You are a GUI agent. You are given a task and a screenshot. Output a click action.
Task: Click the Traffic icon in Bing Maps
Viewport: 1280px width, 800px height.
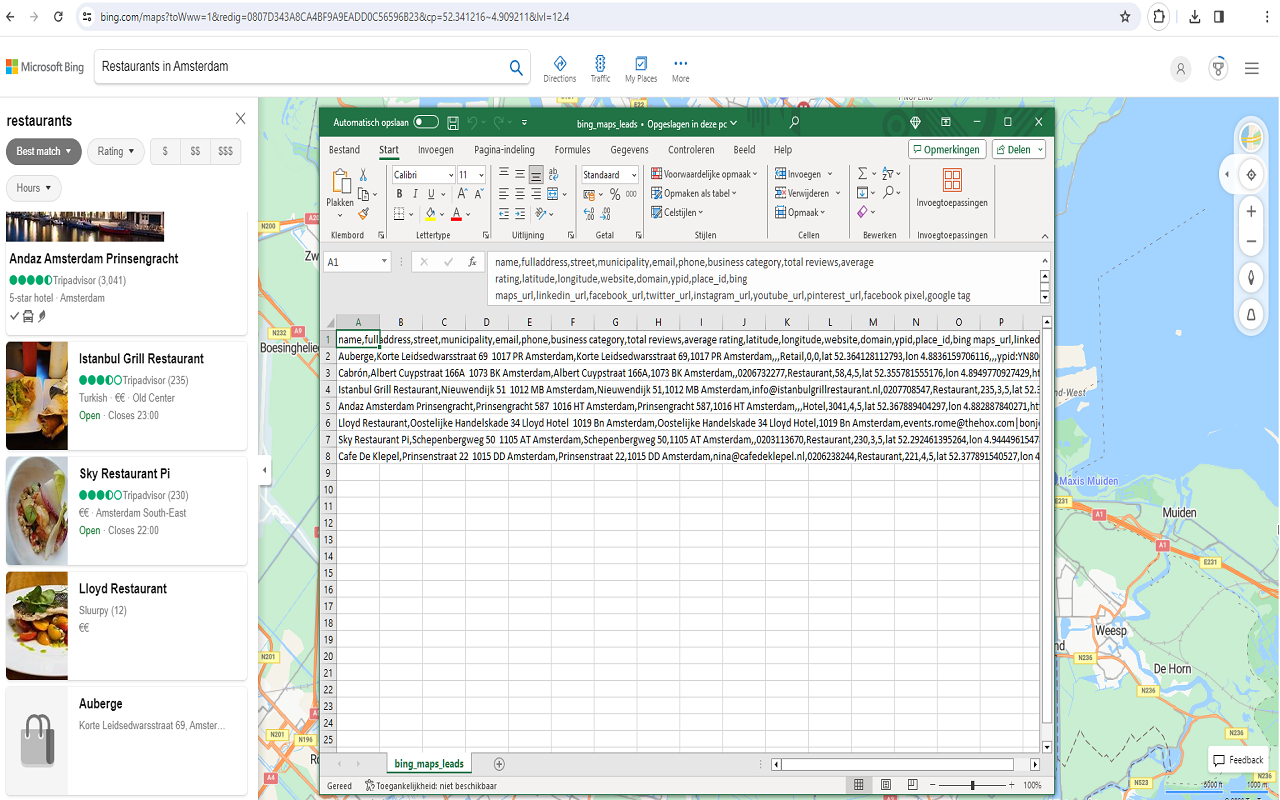(x=600, y=68)
